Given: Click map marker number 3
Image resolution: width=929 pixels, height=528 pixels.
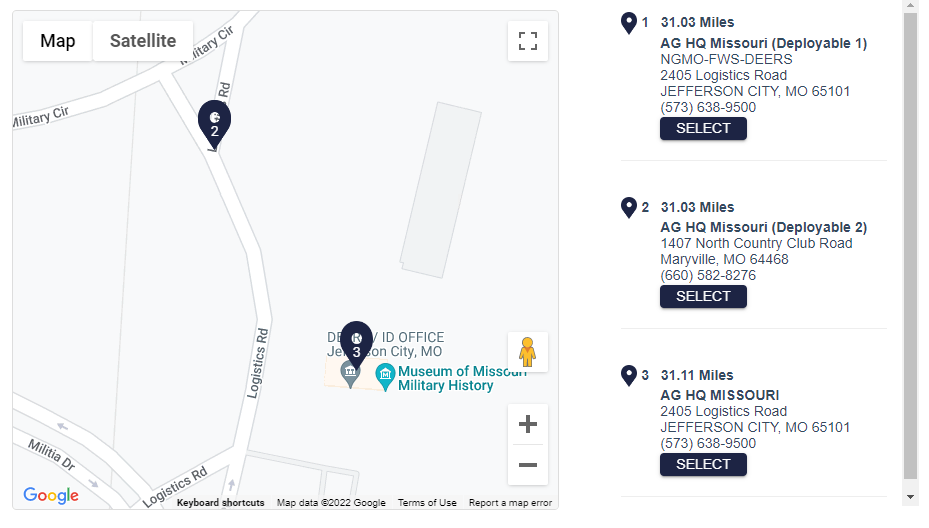Looking at the screenshot, I should pyautogui.click(x=356, y=345).
